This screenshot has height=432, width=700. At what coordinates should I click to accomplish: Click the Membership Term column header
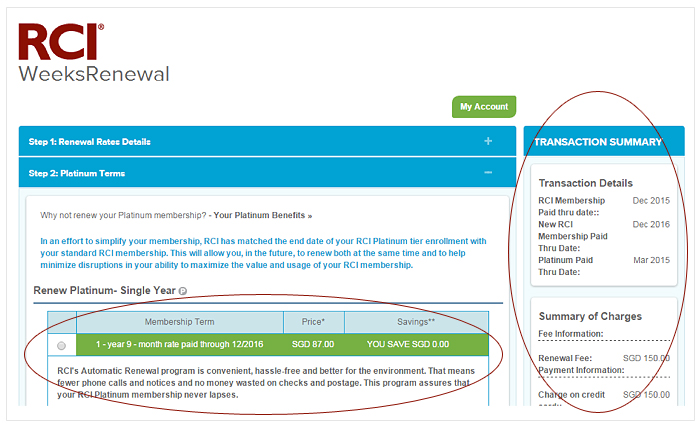(x=179, y=322)
